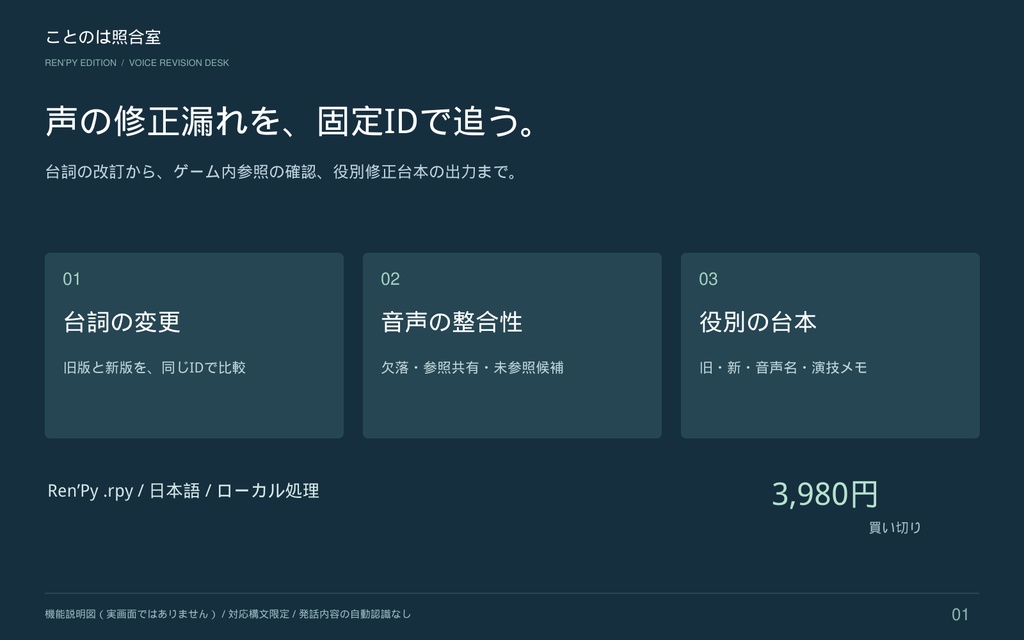Click the ことのは照合室 title text
This screenshot has height=640, width=1024.
click(x=103, y=37)
